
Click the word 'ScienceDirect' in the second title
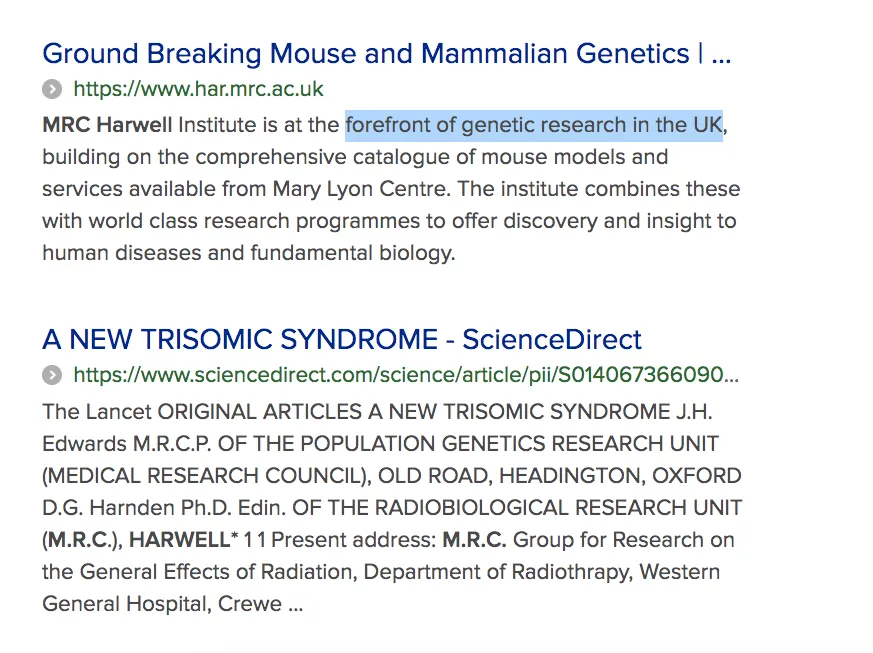pos(552,340)
